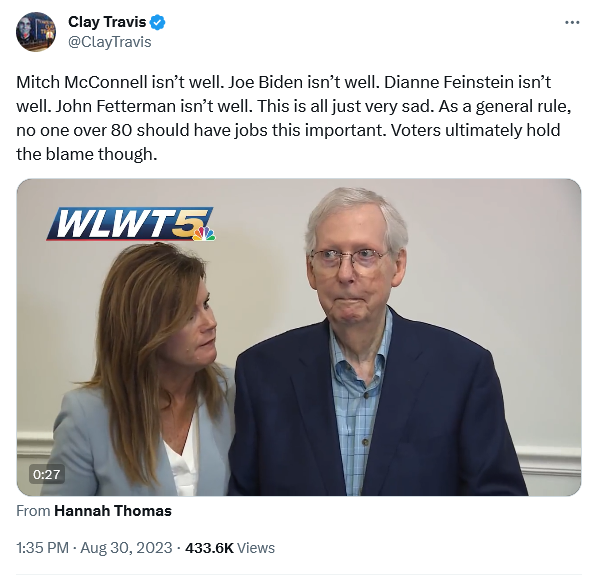598x577 pixels.
Task: Click the tweet text starting with "Mitch McConnell isn't well"
Action: [x=294, y=118]
